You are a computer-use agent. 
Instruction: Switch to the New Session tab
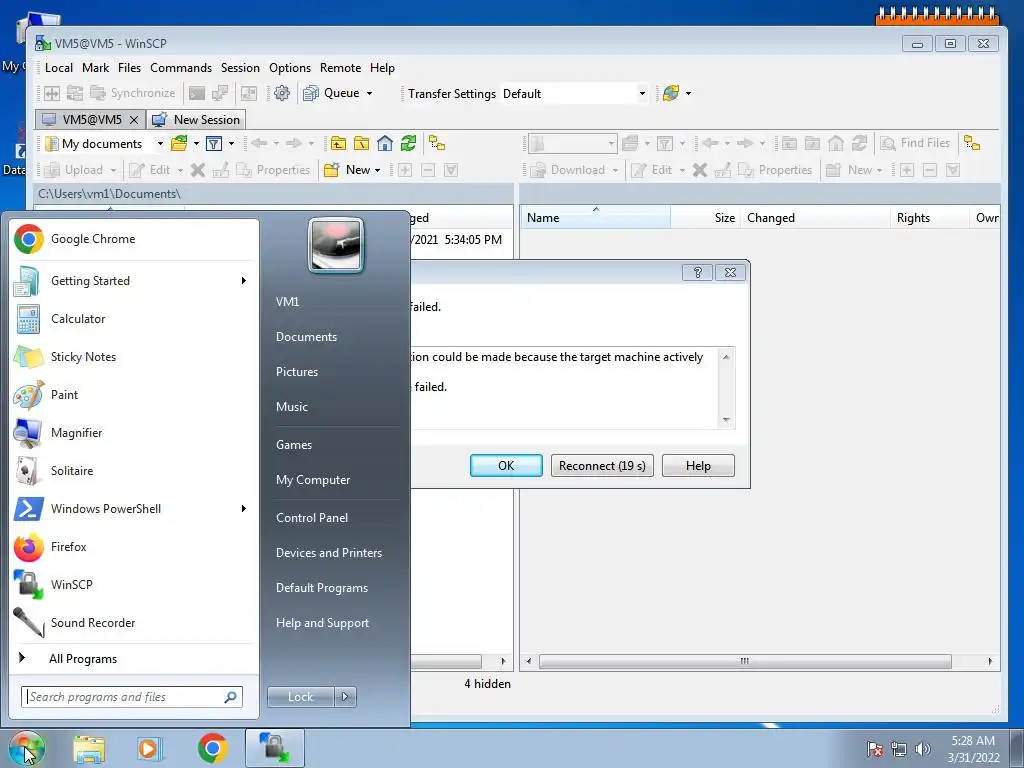point(197,120)
